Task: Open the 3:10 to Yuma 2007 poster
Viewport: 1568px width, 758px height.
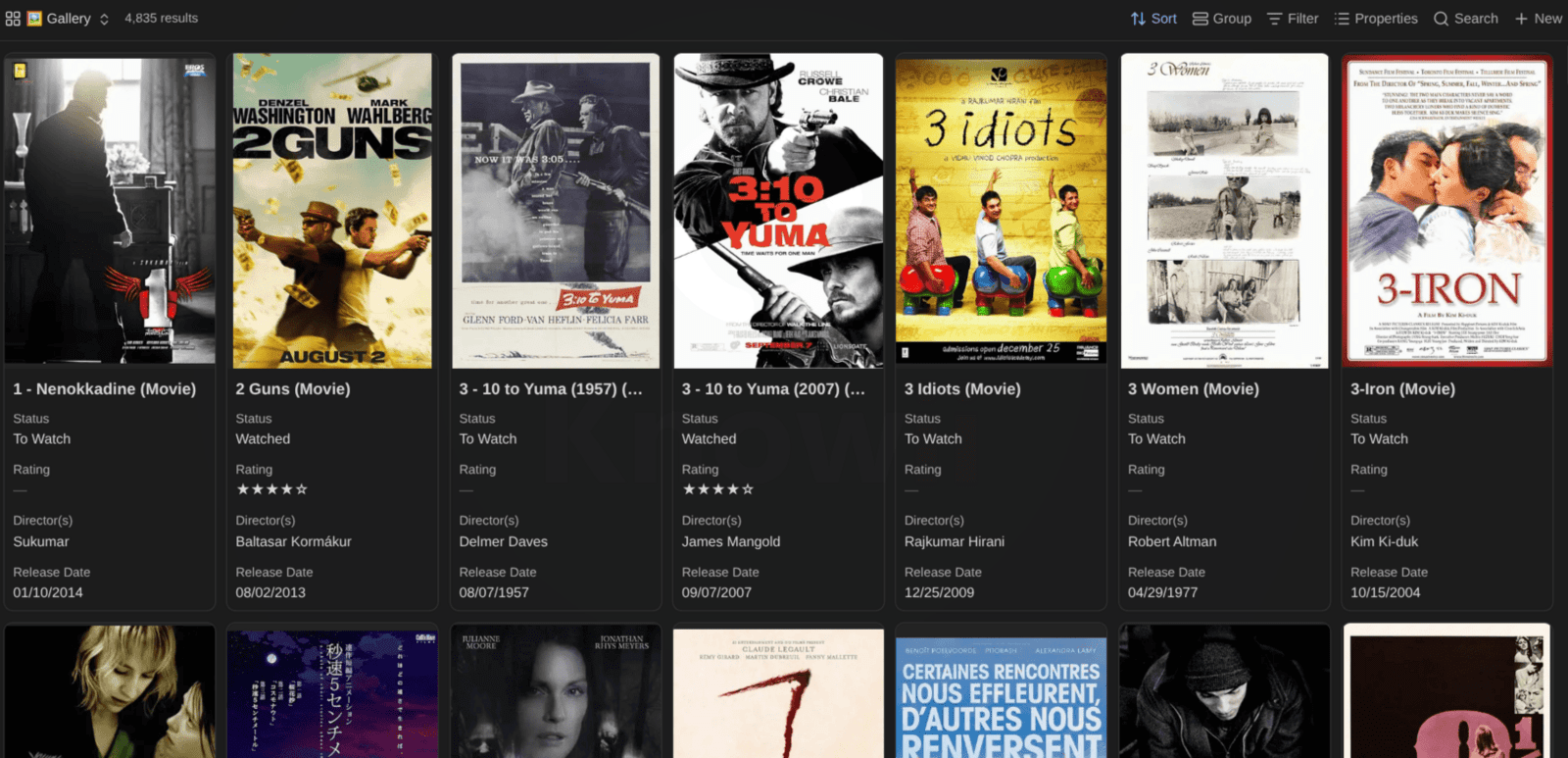Action: click(778, 211)
